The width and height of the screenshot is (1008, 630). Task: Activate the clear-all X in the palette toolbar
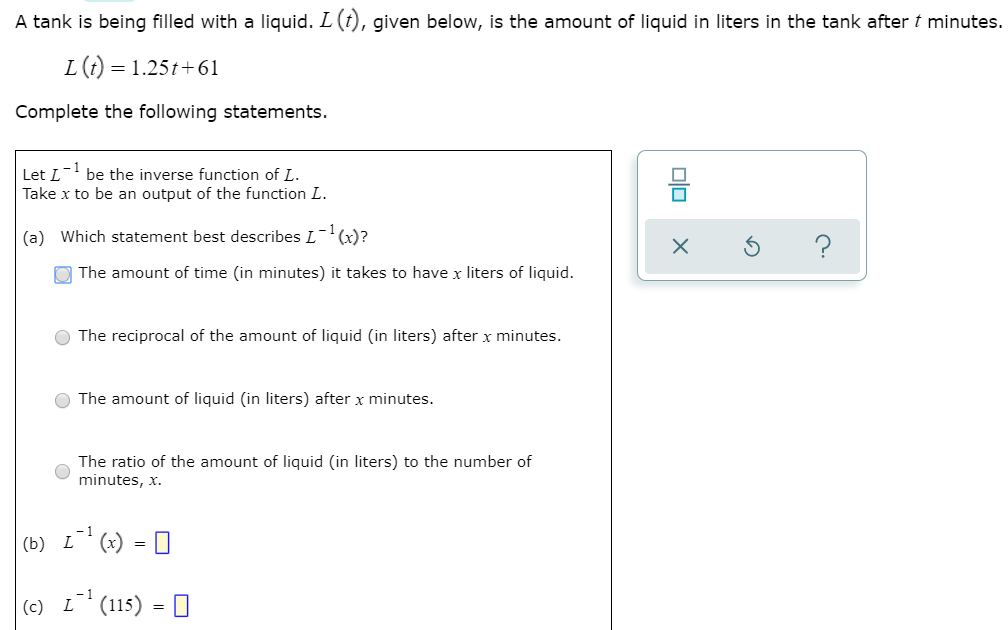tap(680, 247)
